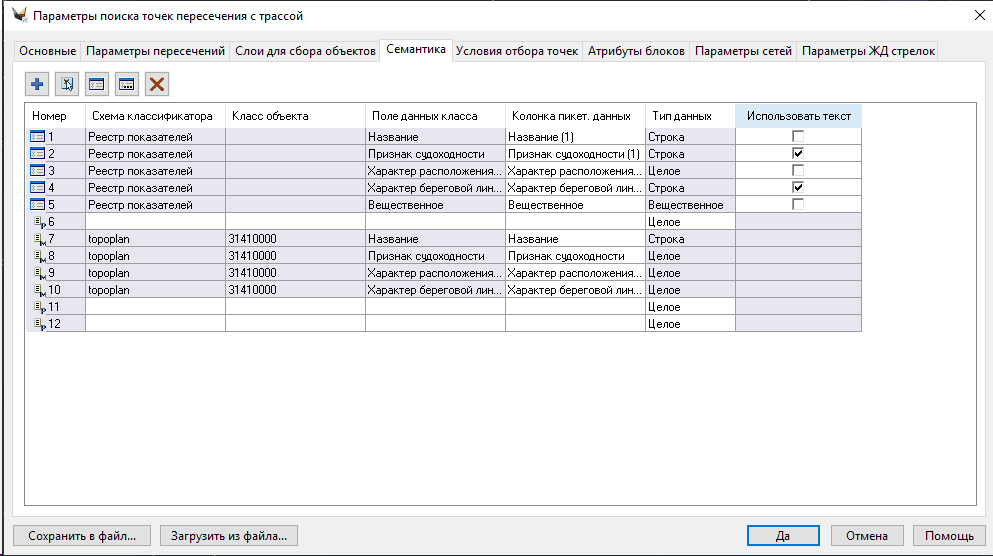Click 'Целое' data type in row 12

tap(690, 324)
